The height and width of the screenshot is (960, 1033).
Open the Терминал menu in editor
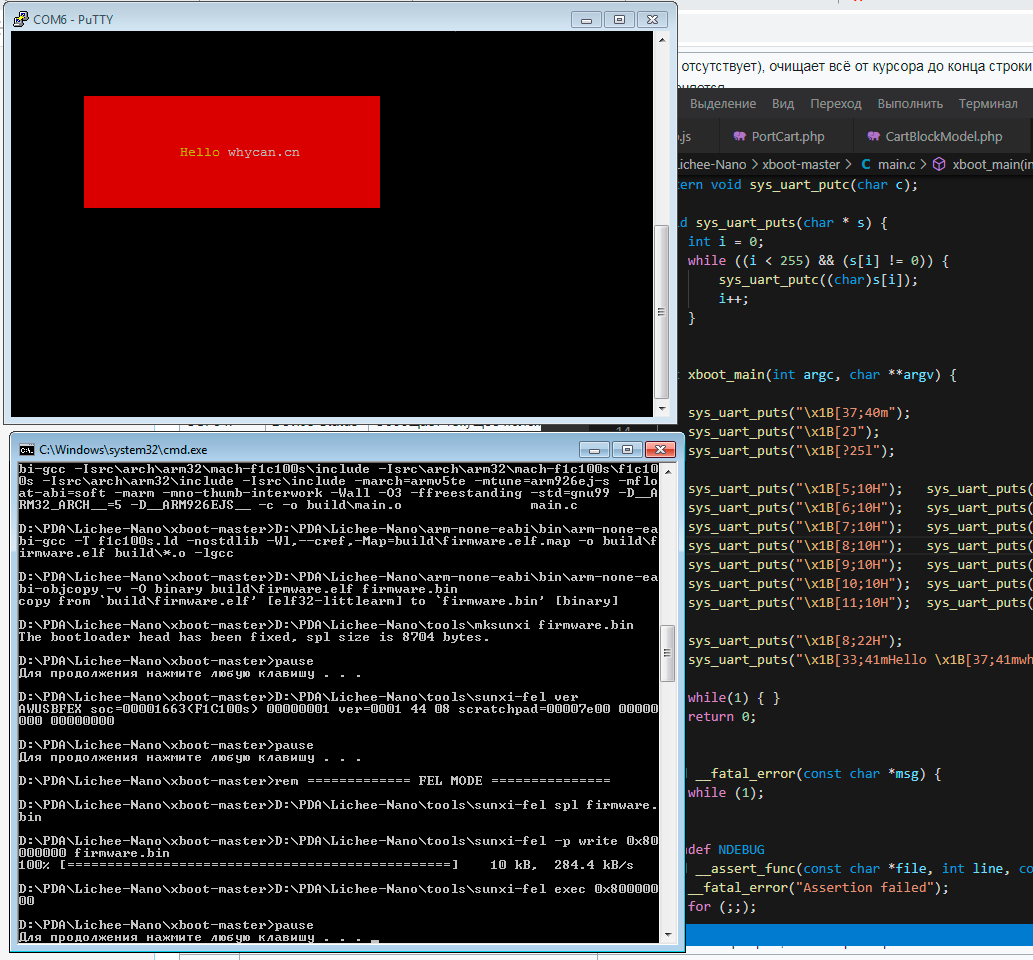[988, 103]
